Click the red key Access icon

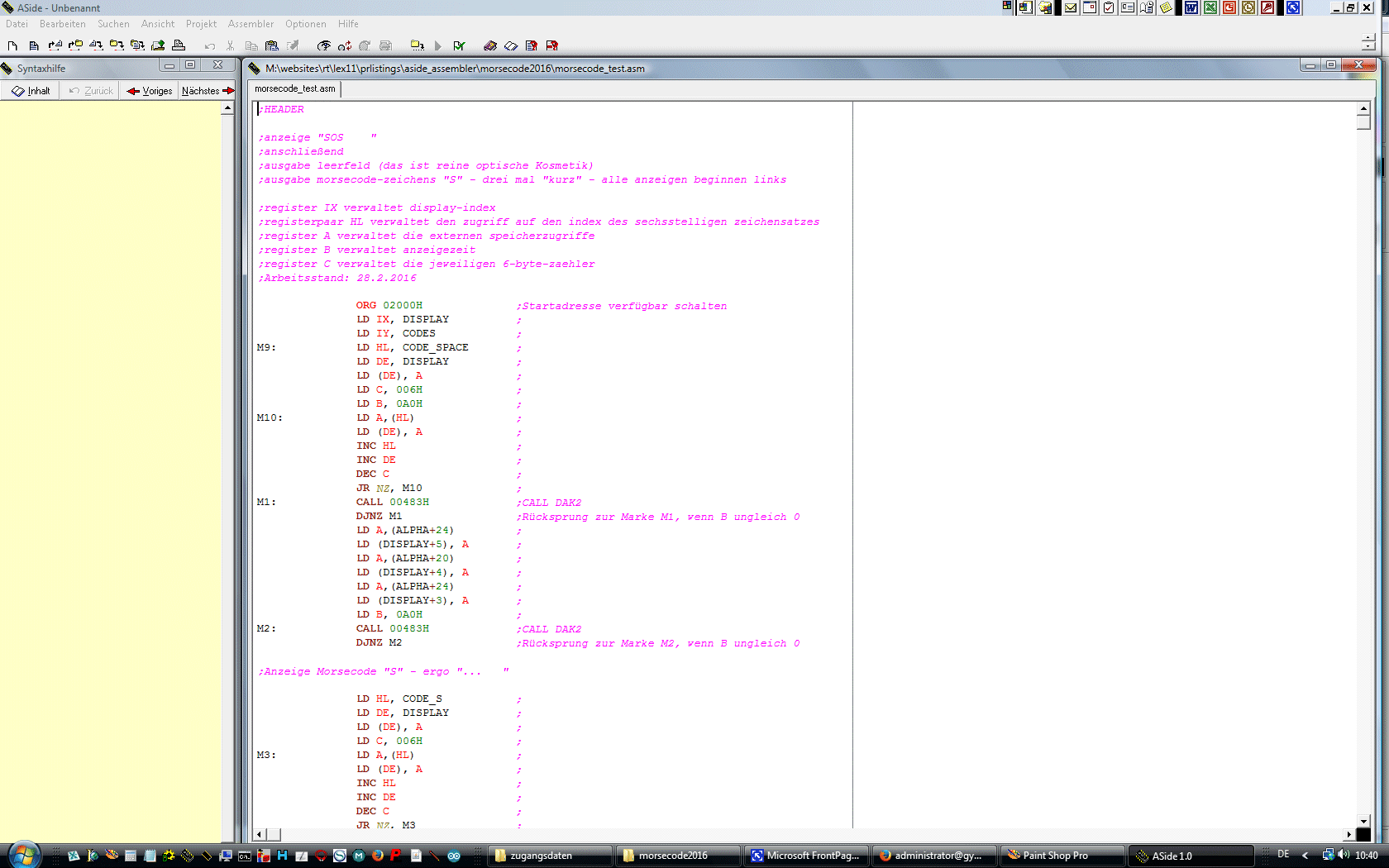[1267, 7]
